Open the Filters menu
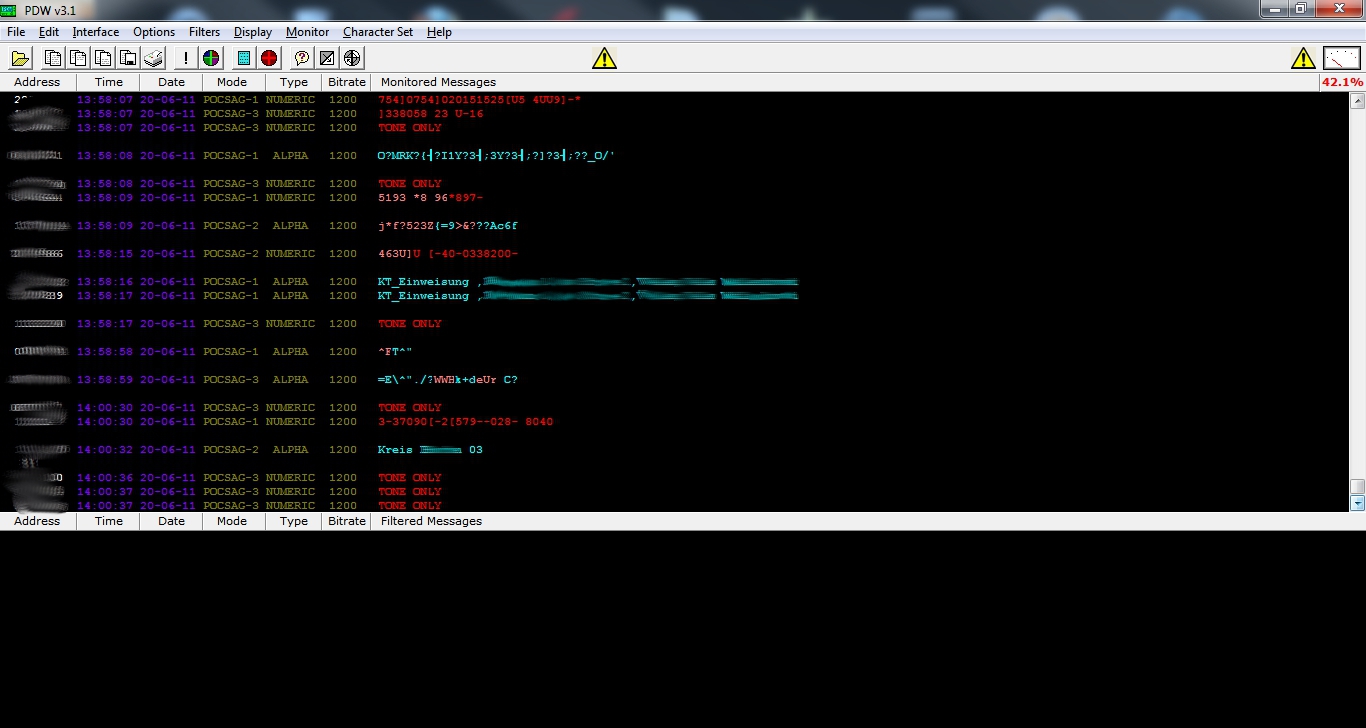The image size is (1366, 728). tap(204, 32)
